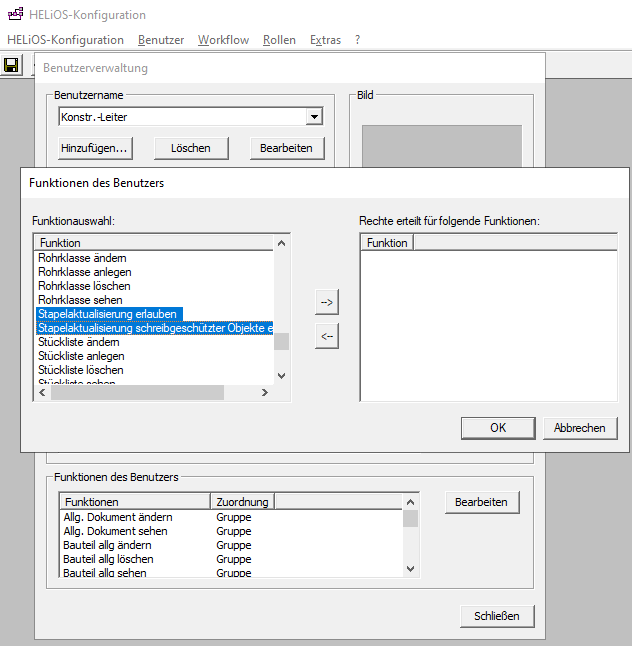
Task: Click the gray Bild picture preview area
Action: click(x=442, y=146)
